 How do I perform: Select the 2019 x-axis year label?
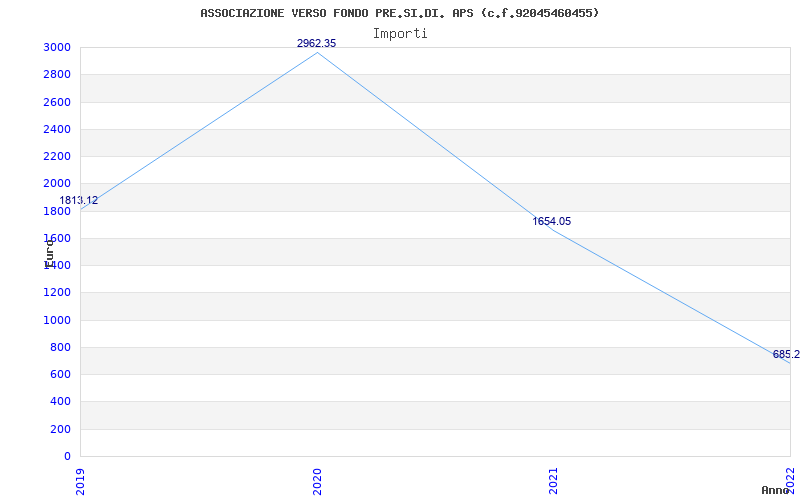(80, 480)
